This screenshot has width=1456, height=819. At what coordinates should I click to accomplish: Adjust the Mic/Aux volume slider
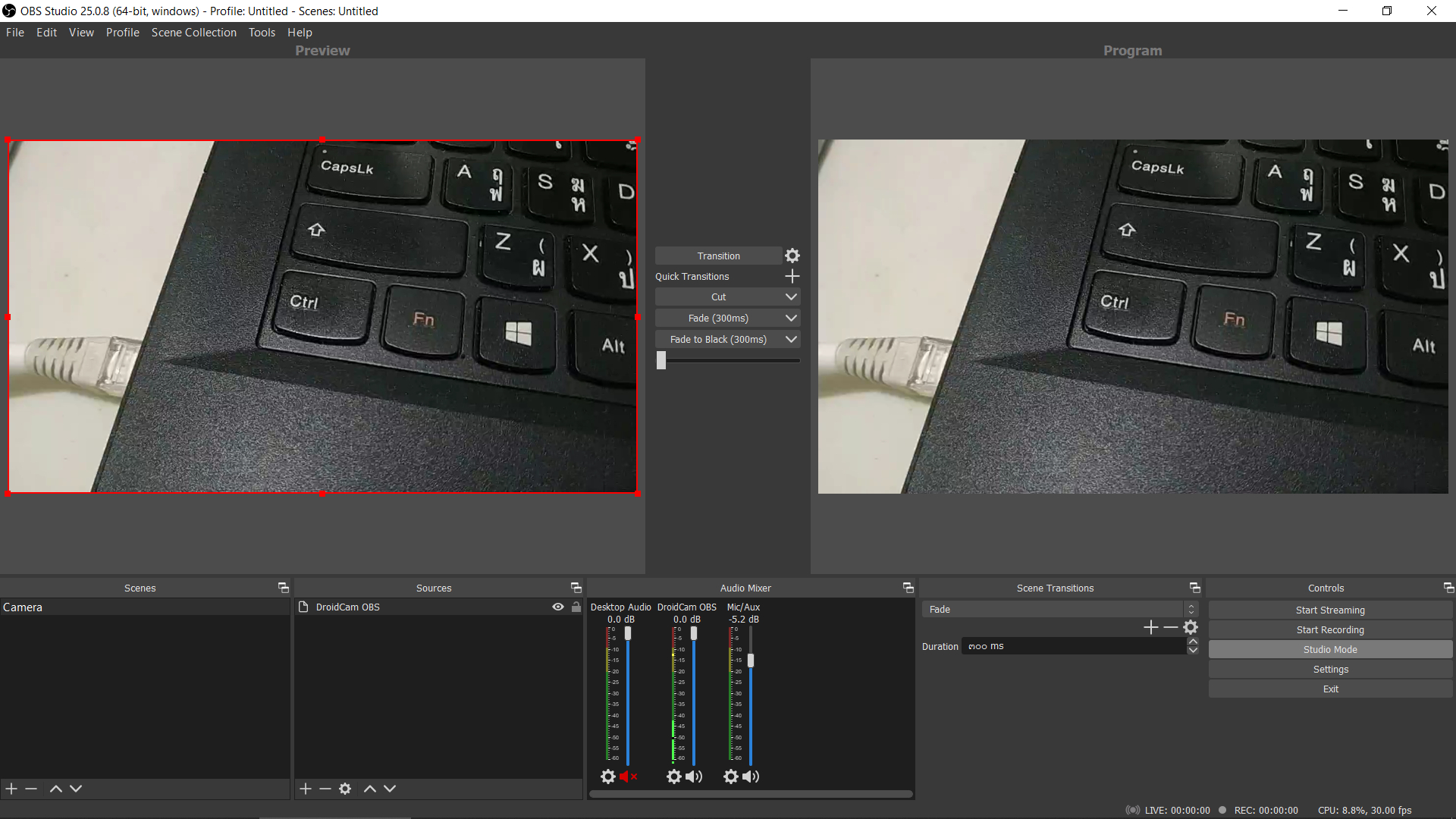pos(751,661)
